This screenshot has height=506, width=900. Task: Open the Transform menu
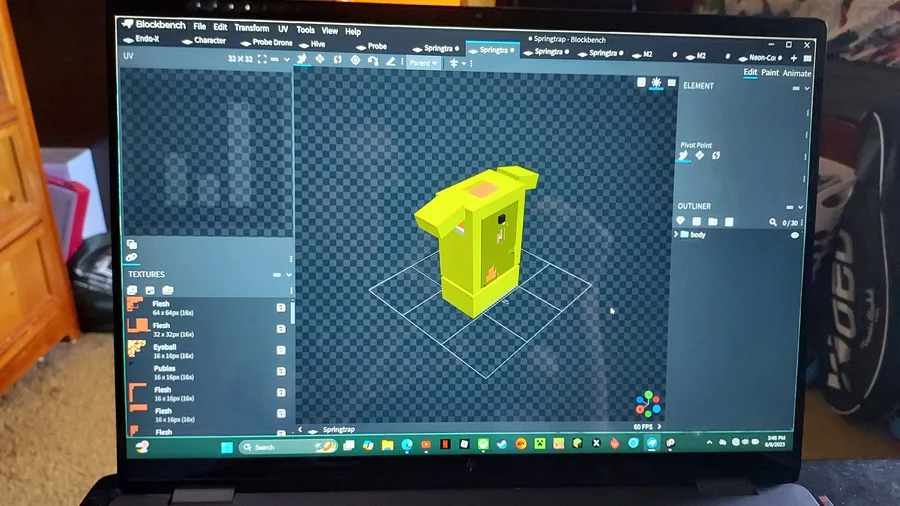pos(251,28)
